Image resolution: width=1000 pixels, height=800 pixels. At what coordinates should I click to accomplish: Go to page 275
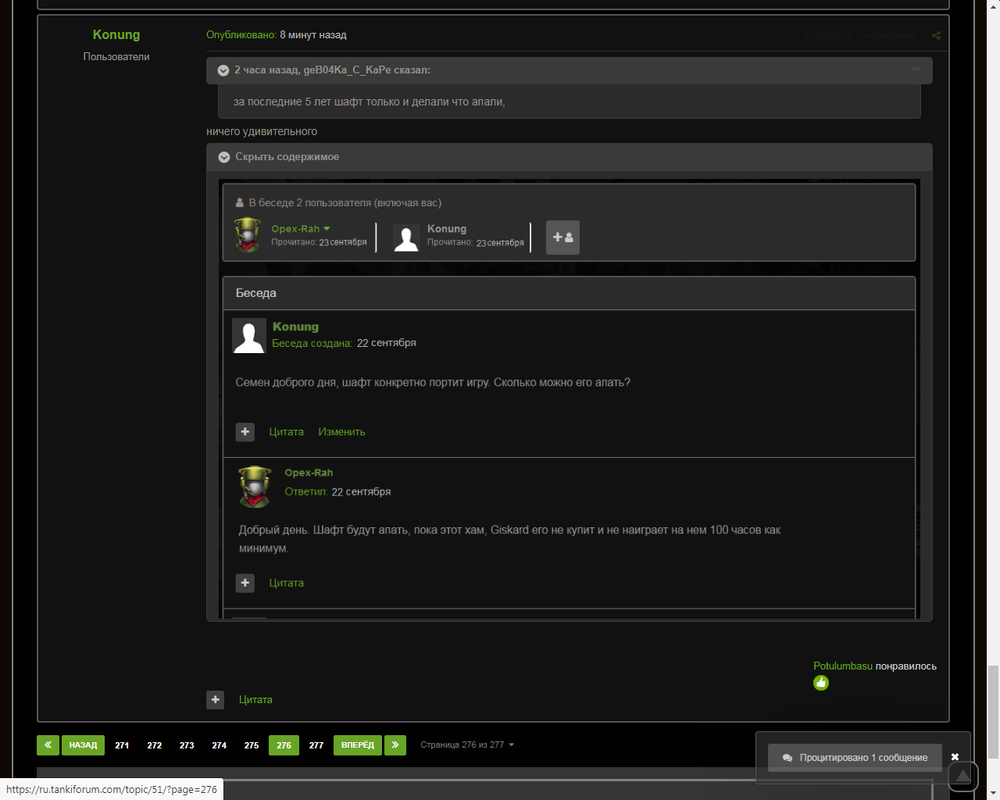tap(251, 745)
